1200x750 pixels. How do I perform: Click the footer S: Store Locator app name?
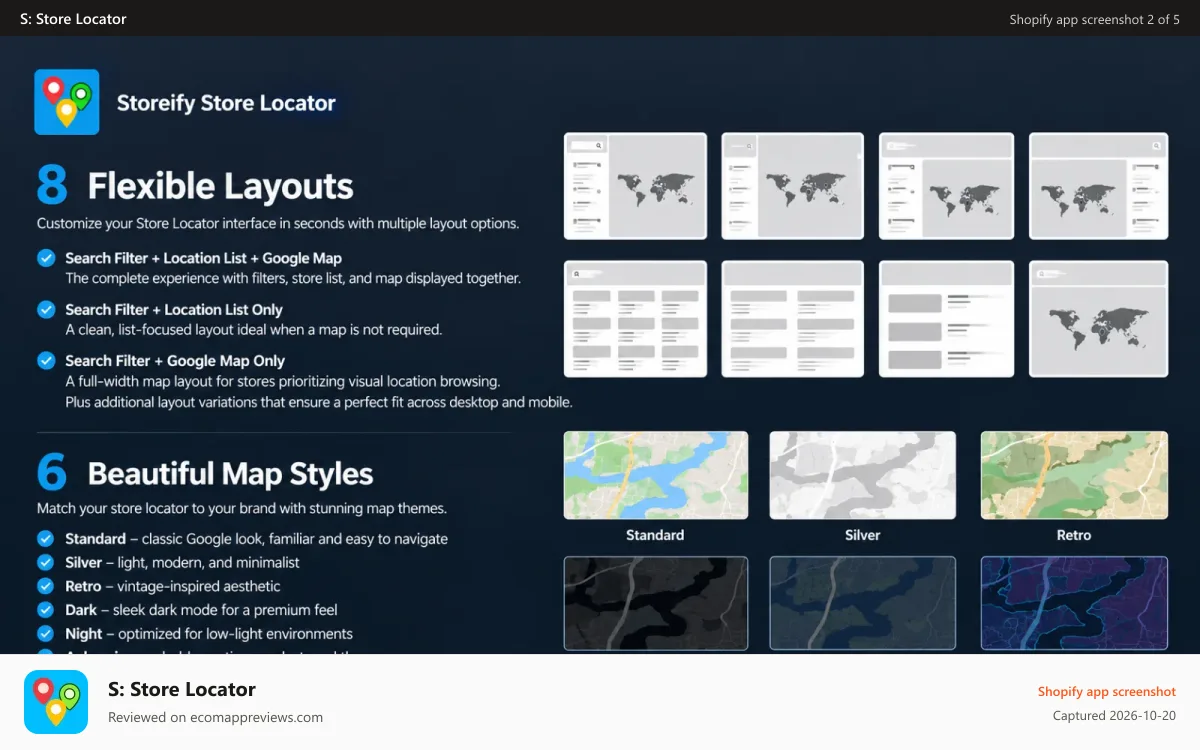pyautogui.click(x=182, y=689)
